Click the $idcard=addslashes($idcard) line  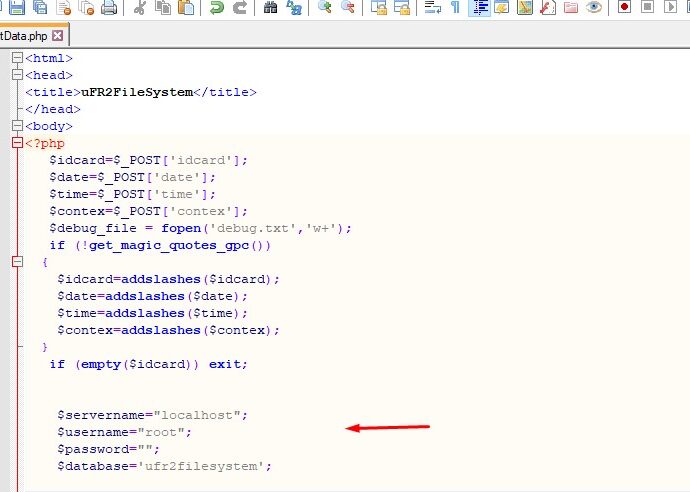[169, 279]
